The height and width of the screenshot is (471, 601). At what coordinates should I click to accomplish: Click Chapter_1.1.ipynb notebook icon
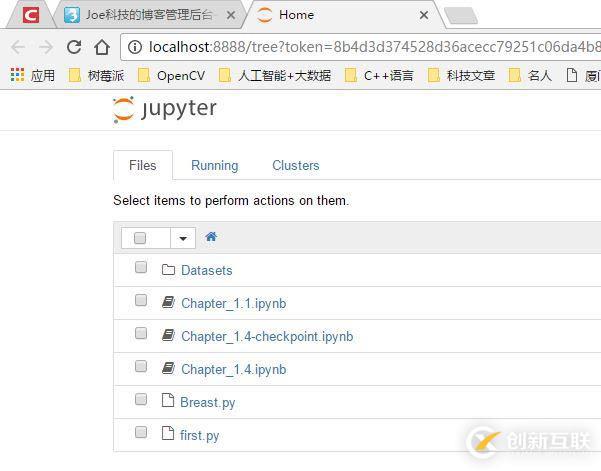point(168,302)
